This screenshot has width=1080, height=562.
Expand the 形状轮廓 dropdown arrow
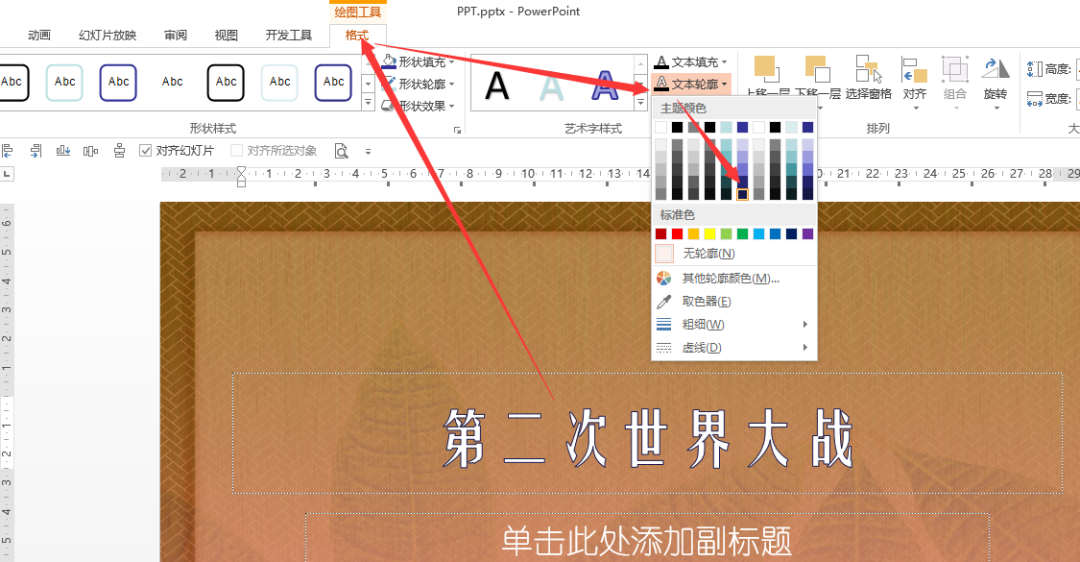pyautogui.click(x=452, y=84)
